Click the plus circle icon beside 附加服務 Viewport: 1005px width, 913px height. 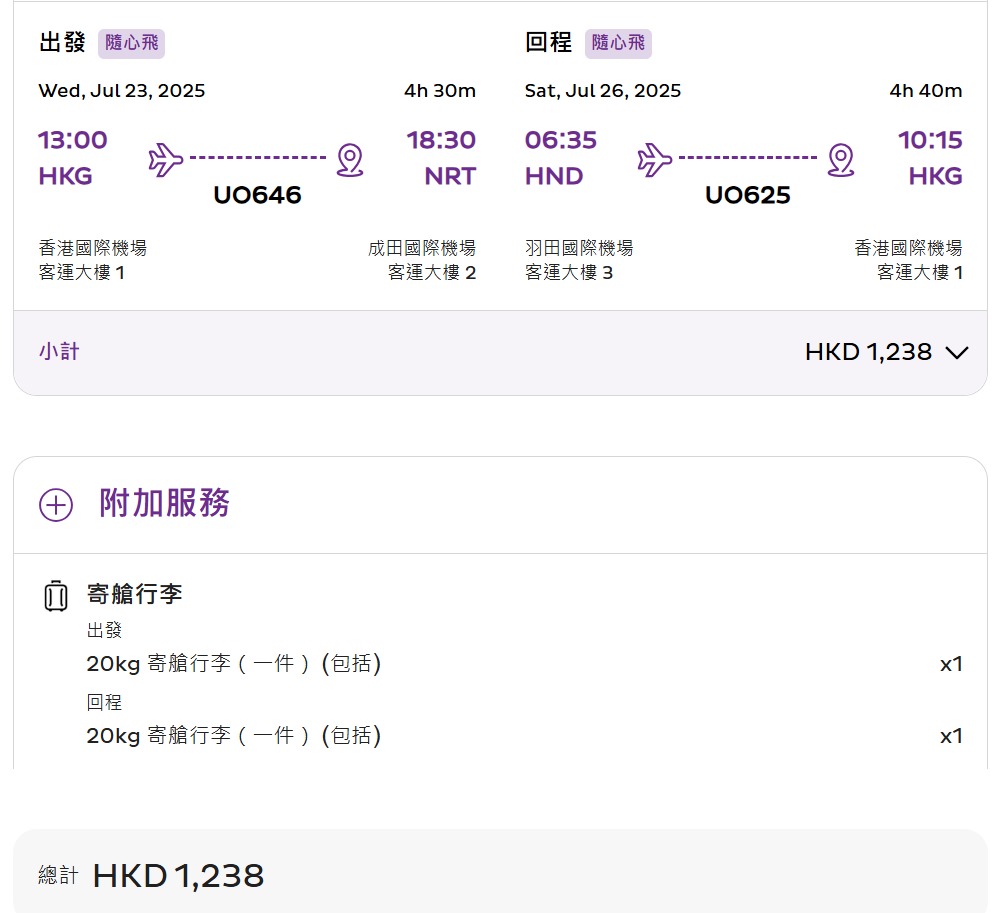[x=56, y=505]
